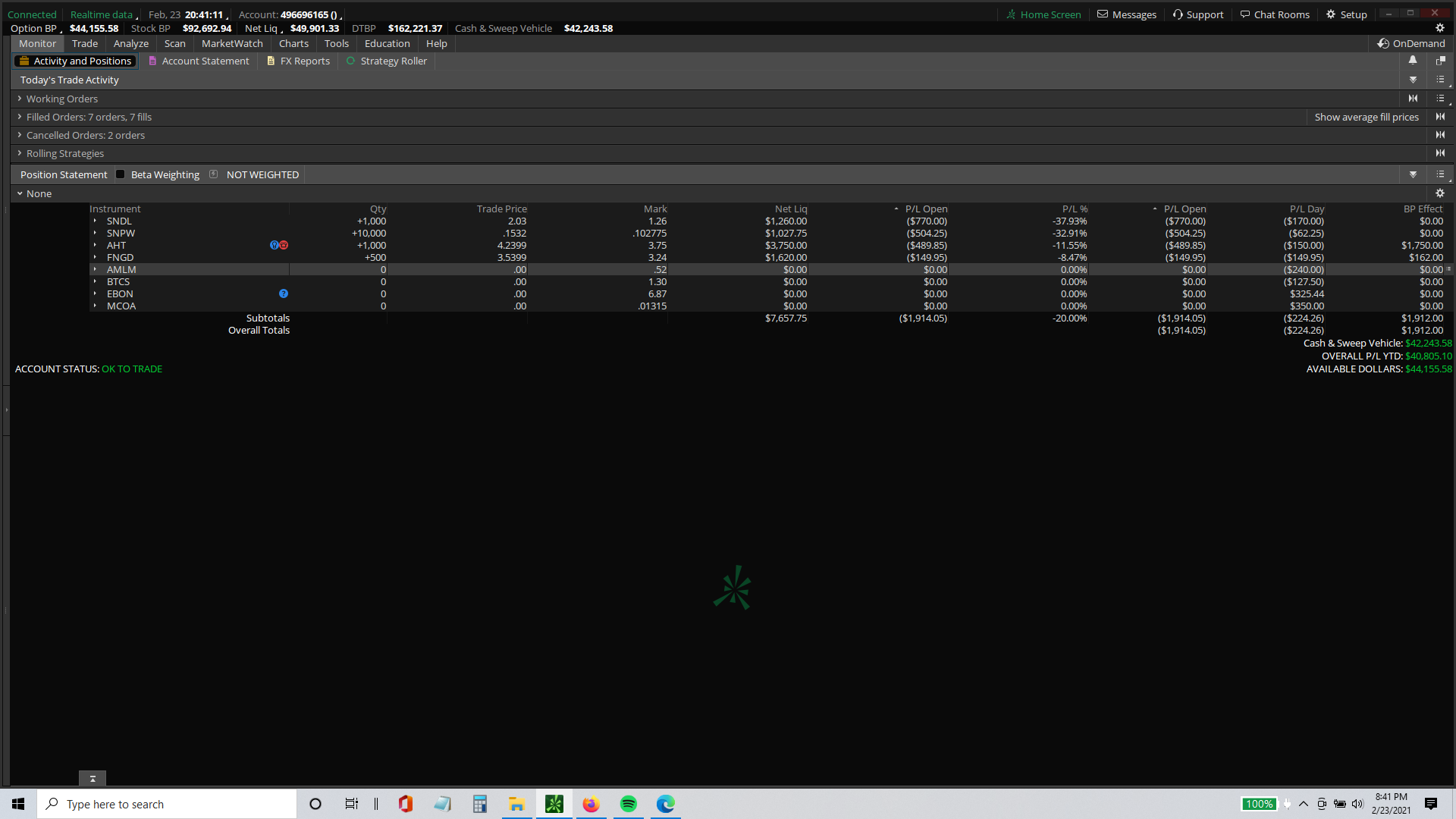Screen dimensions: 1456x819
Task: Open Spotify from the taskbar
Action: pos(628,804)
